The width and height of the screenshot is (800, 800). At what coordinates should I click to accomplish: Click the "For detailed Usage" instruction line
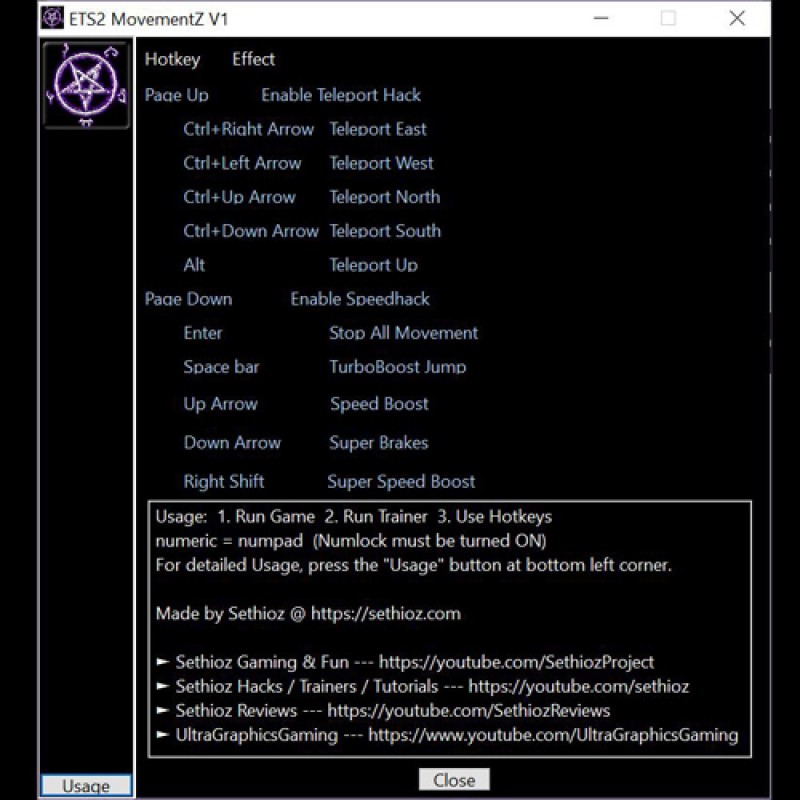[414, 565]
